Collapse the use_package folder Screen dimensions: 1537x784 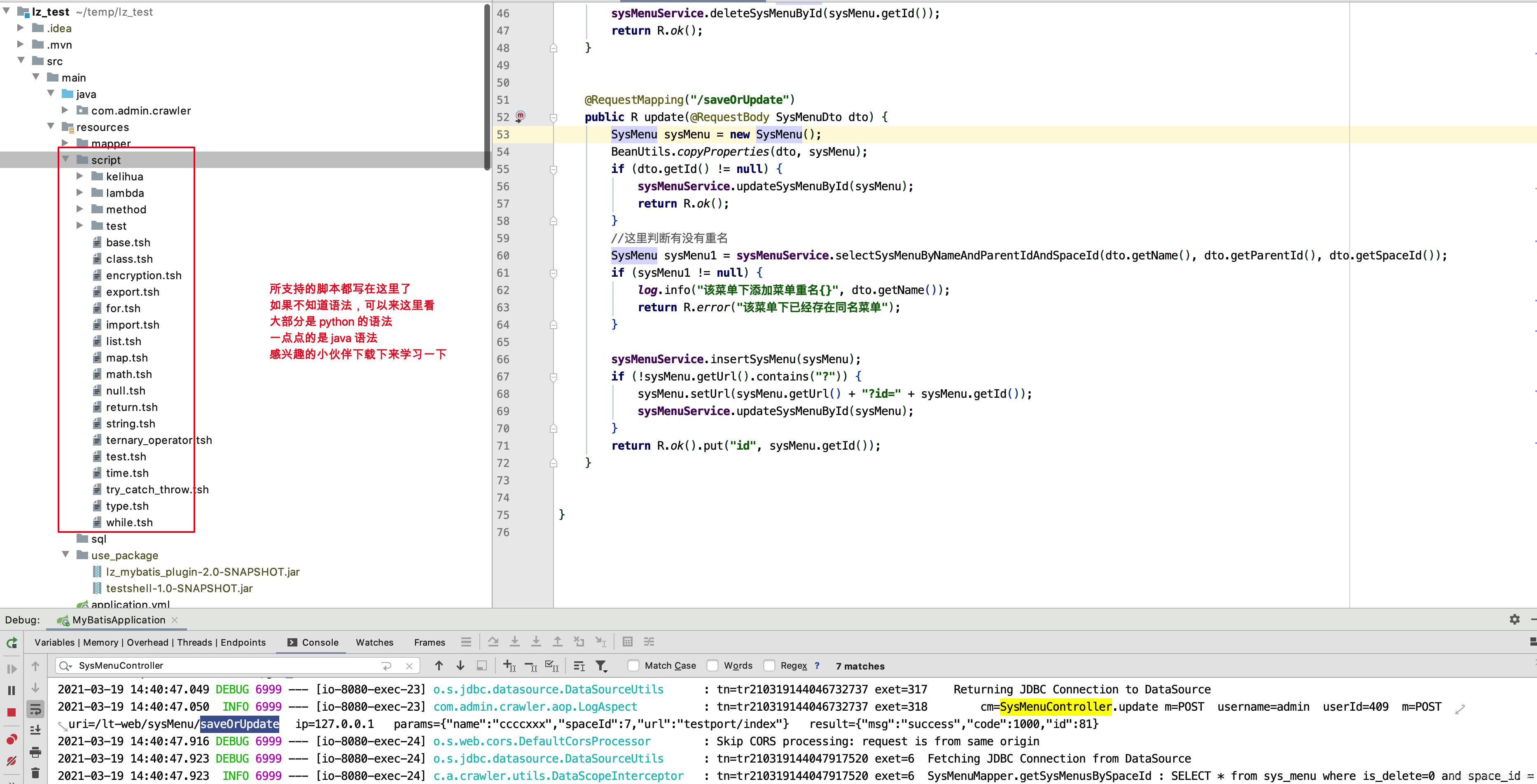point(65,554)
